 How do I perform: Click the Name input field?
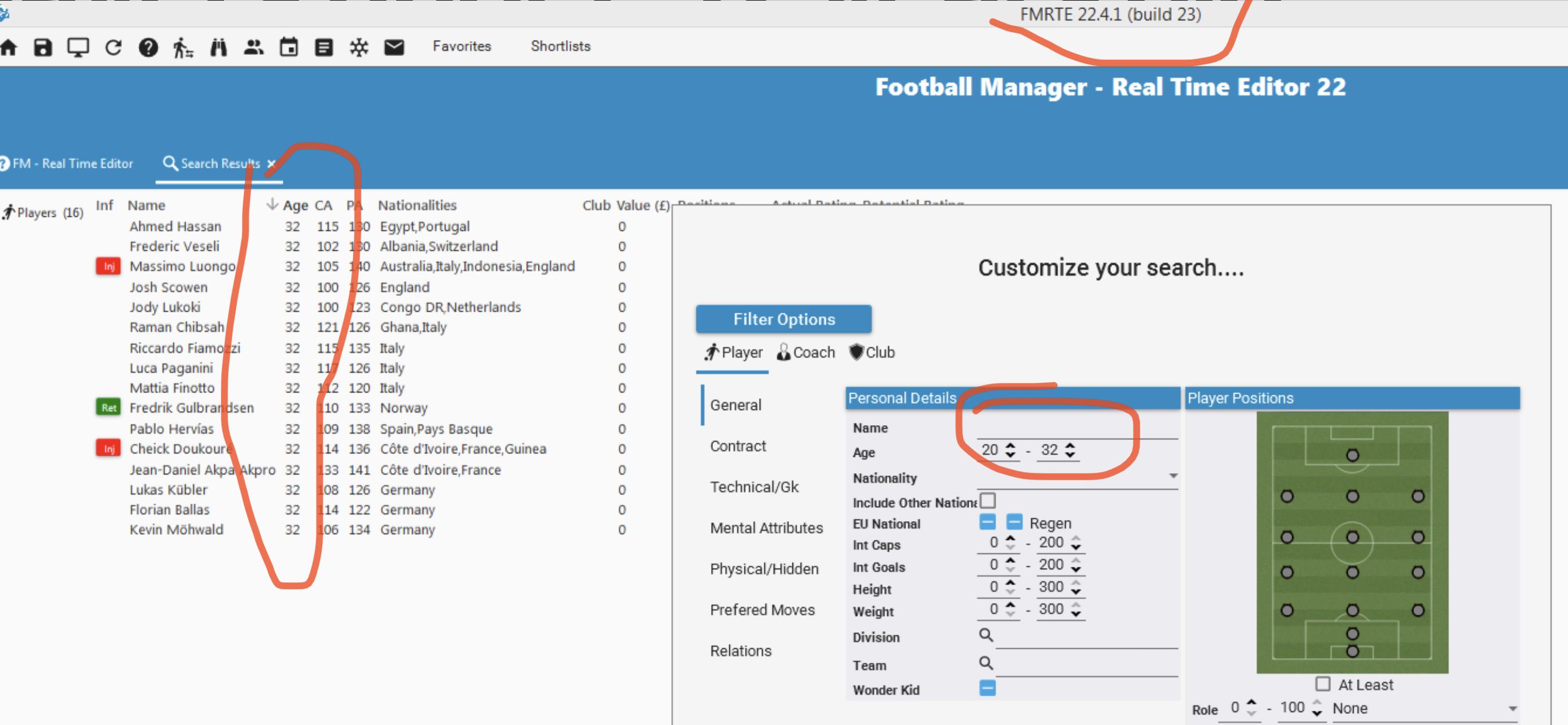1076,428
